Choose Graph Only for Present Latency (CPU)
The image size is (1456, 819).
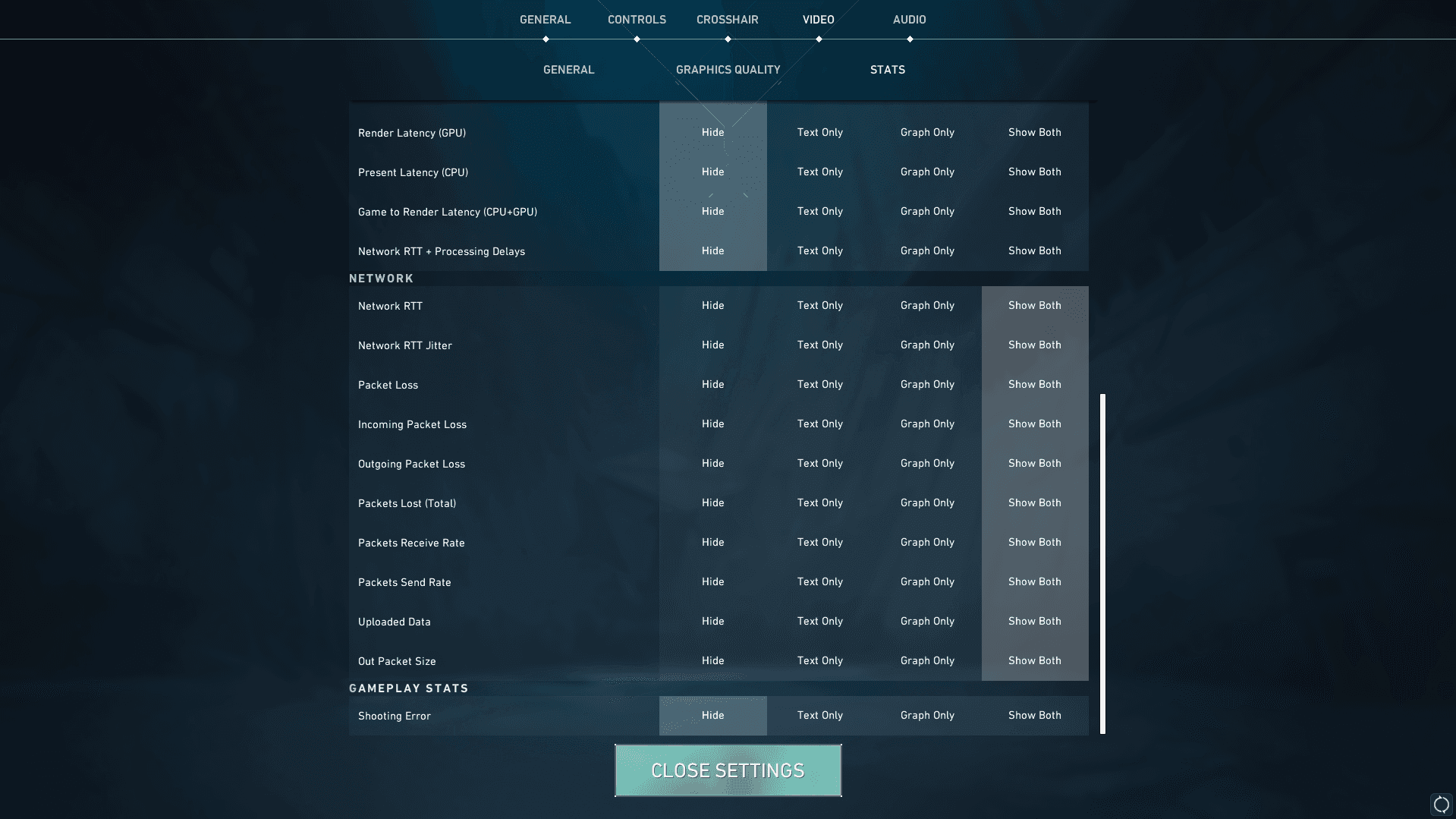(927, 172)
